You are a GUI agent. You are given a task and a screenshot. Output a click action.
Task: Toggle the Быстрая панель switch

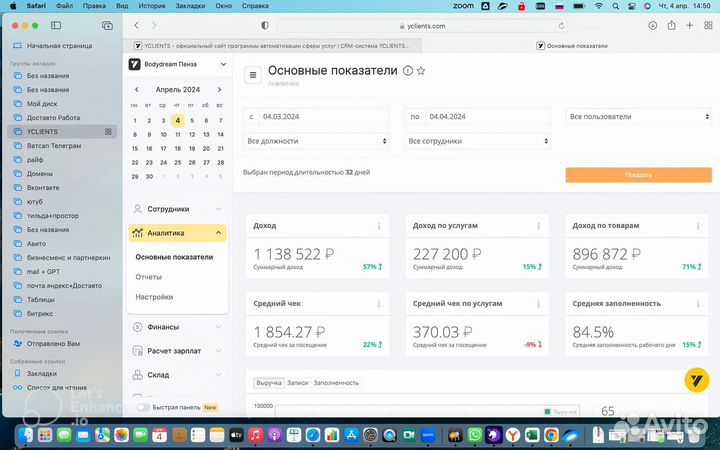pos(145,407)
